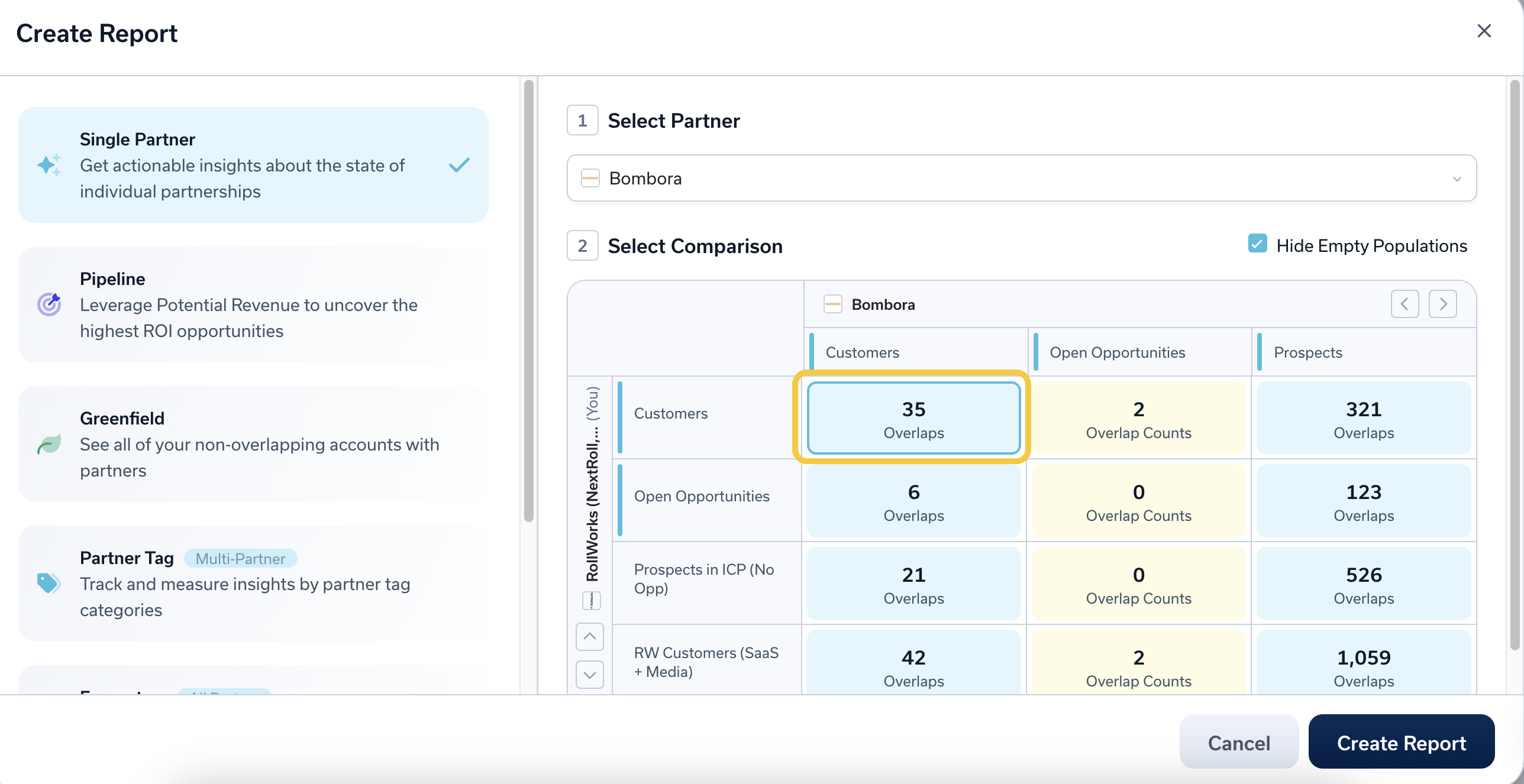Image resolution: width=1524 pixels, height=784 pixels.
Task: Click the Cancel button
Action: 1238,742
